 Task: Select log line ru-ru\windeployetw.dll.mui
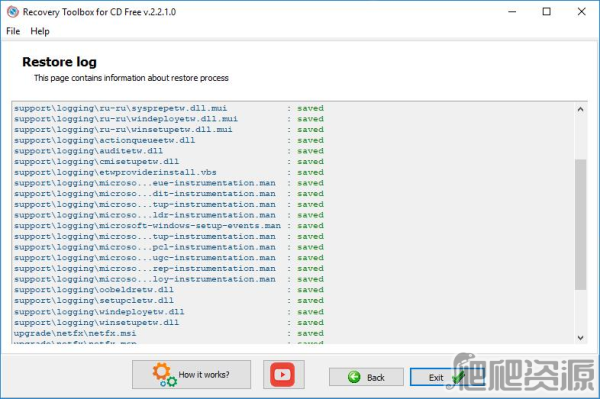click(169, 119)
